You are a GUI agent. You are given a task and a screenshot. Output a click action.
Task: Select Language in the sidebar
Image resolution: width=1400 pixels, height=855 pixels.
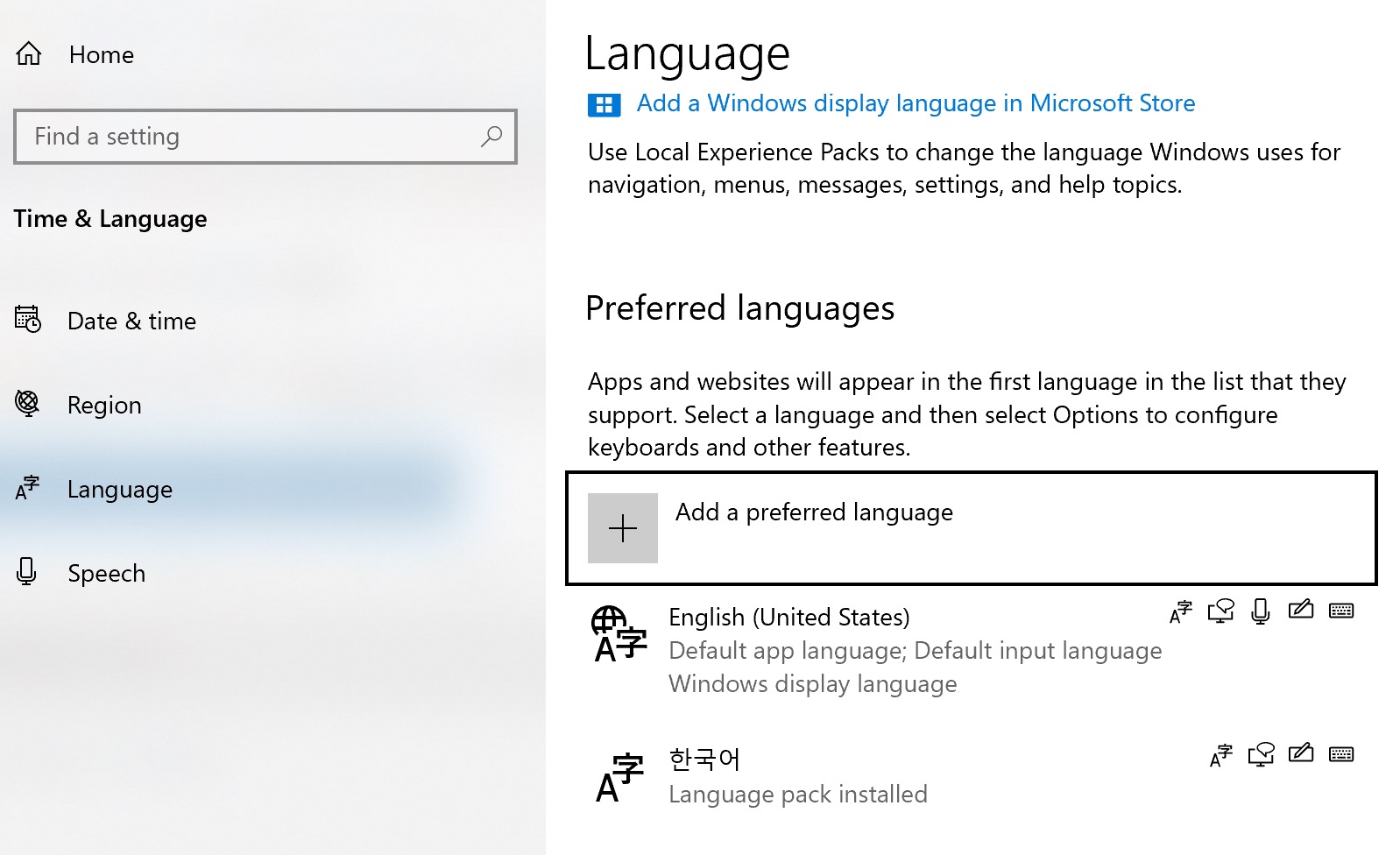[x=120, y=489]
